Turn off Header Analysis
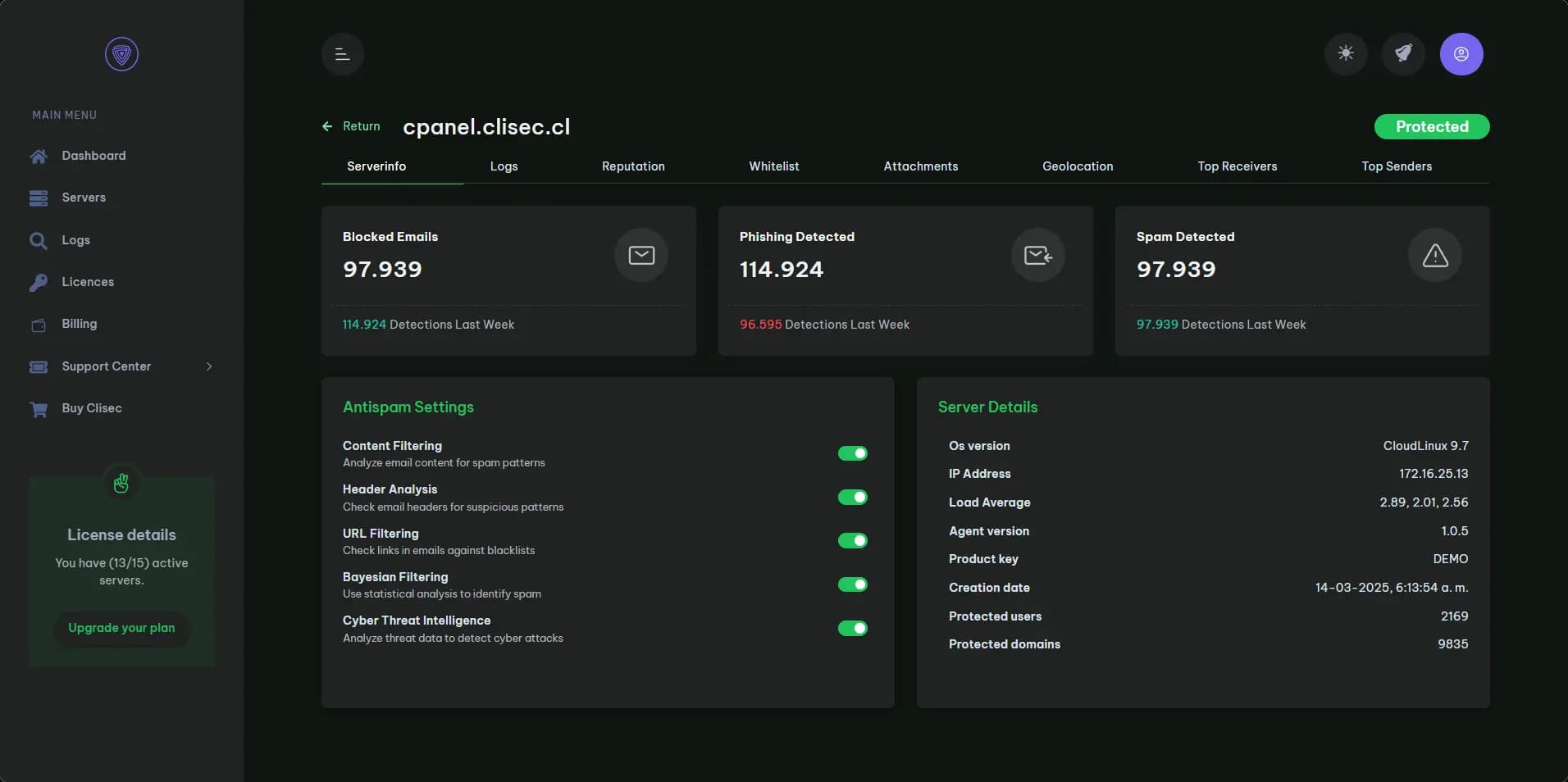Screen dimensions: 1568x782 pyautogui.click(x=852, y=498)
